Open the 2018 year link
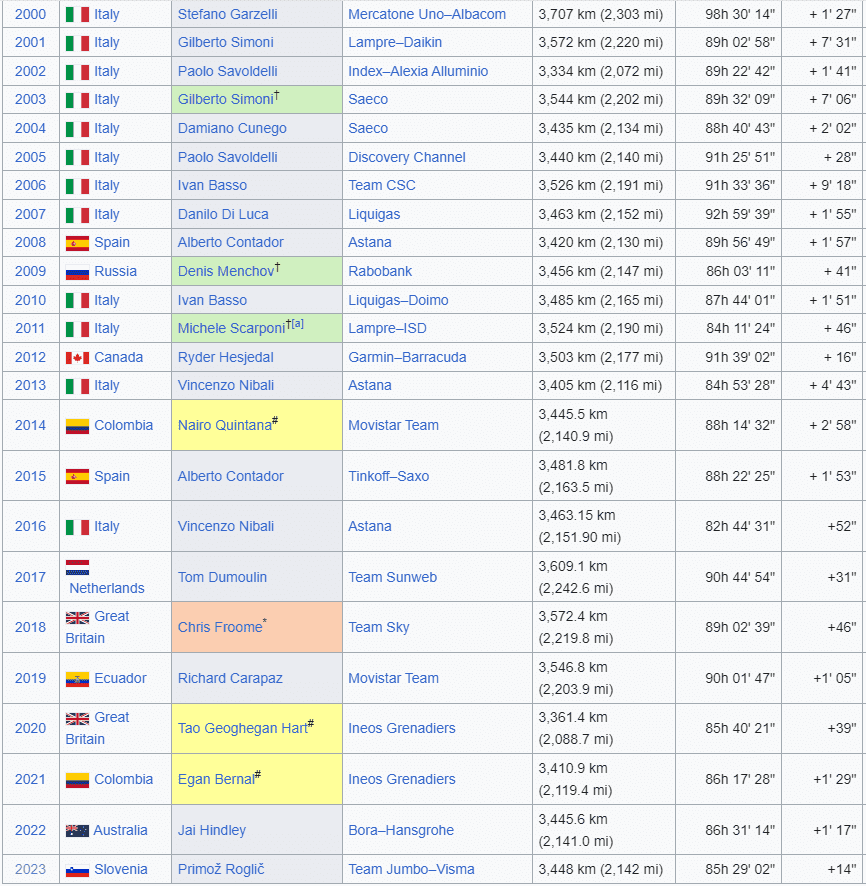The width and height of the screenshot is (866, 886). (x=31, y=627)
